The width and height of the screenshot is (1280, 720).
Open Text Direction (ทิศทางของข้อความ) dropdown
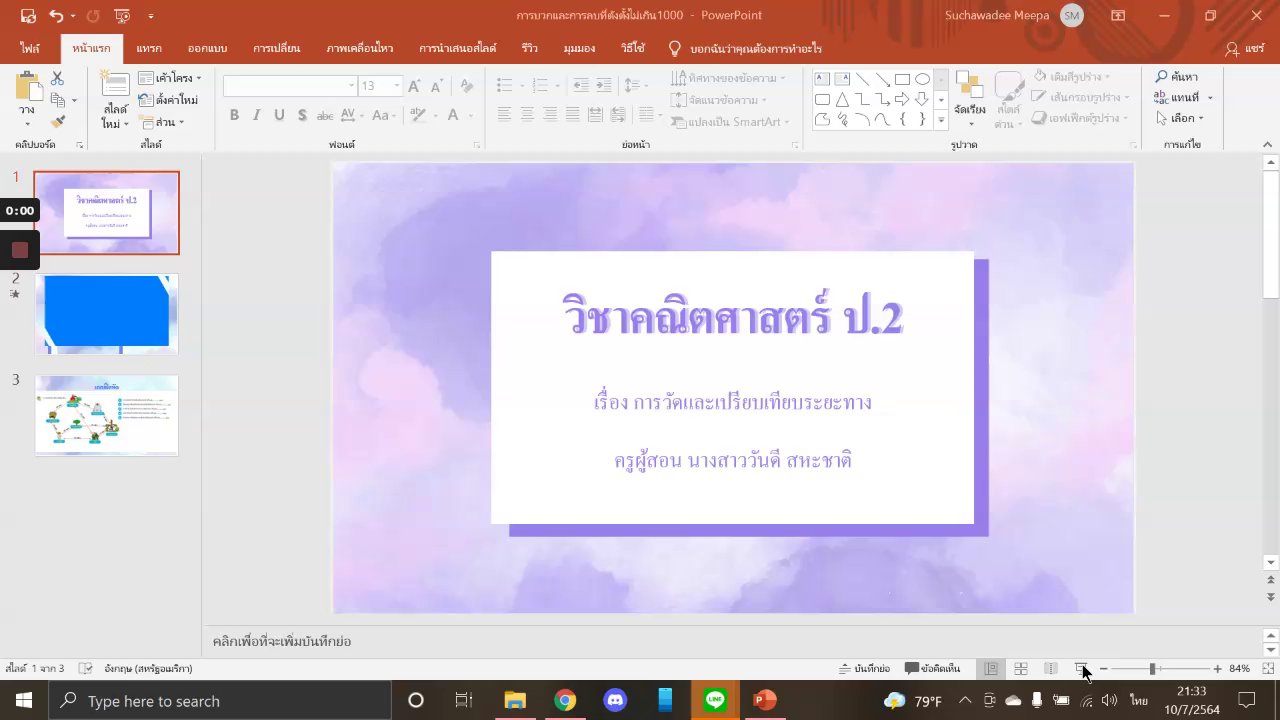point(728,78)
